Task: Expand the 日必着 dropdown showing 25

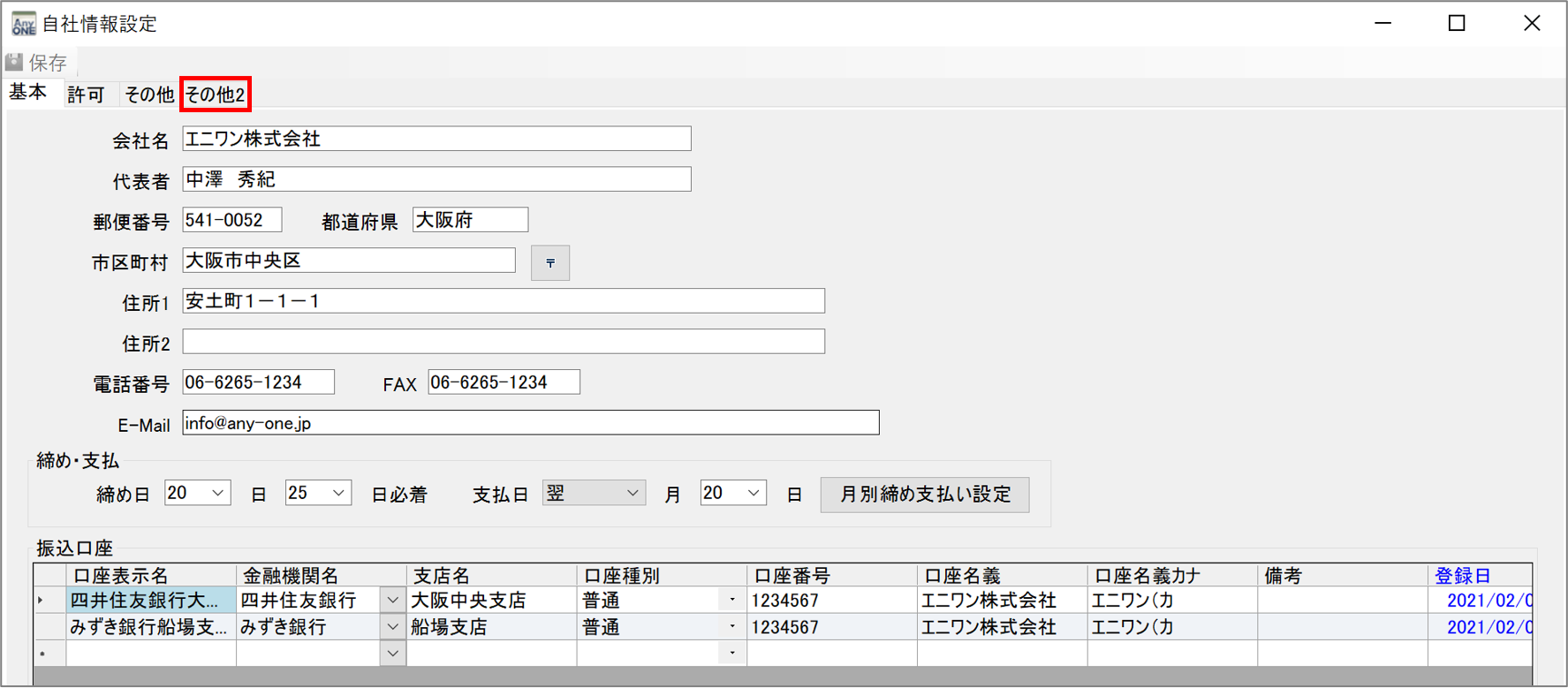Action: 338,493
